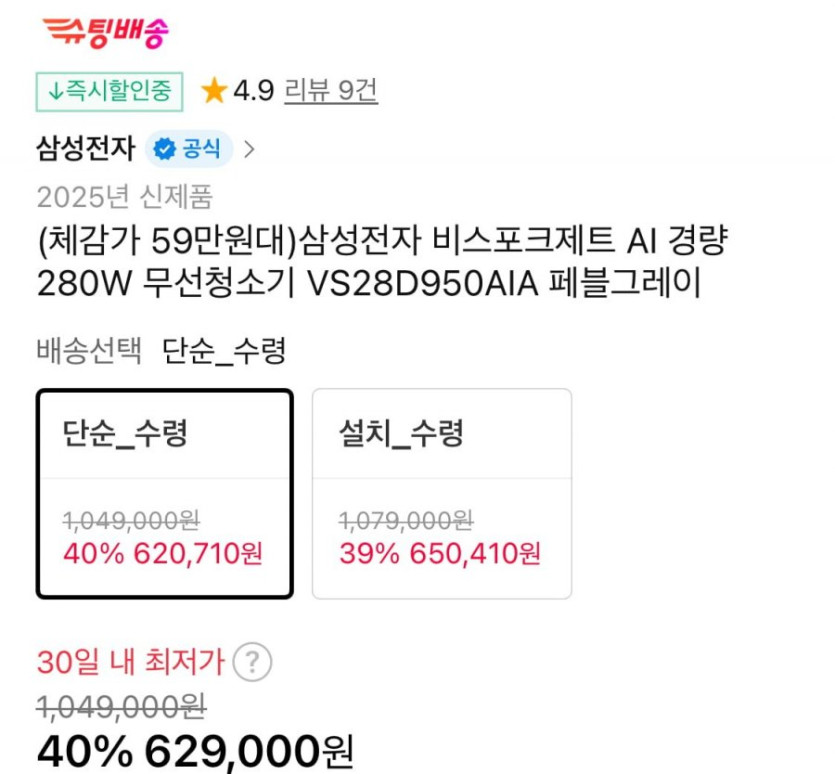Tap the 40% 620,710원 discounted price
Viewport: 835px width, 774px height.
coord(163,552)
